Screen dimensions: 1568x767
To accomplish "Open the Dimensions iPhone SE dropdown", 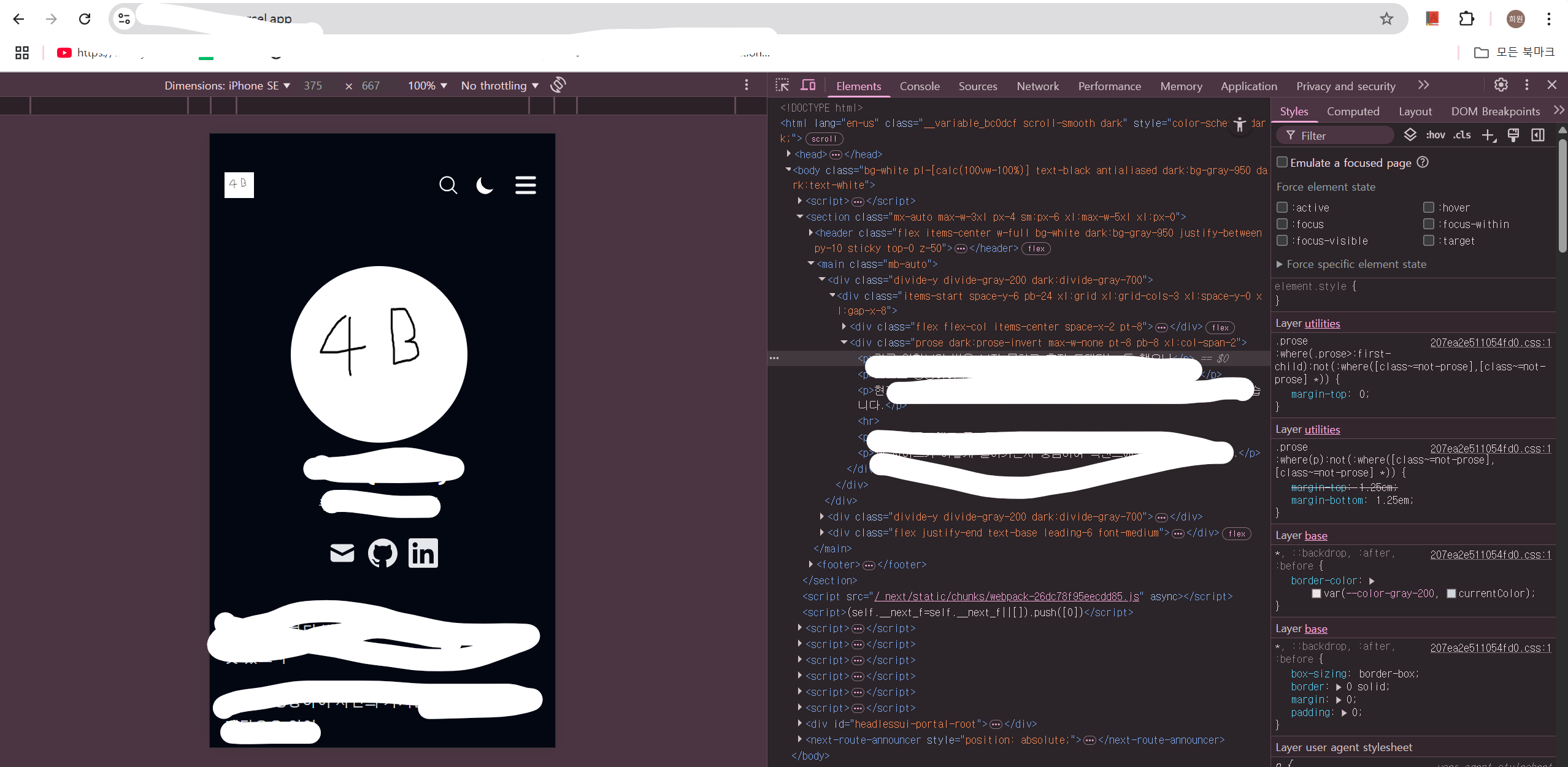I will tap(227, 86).
